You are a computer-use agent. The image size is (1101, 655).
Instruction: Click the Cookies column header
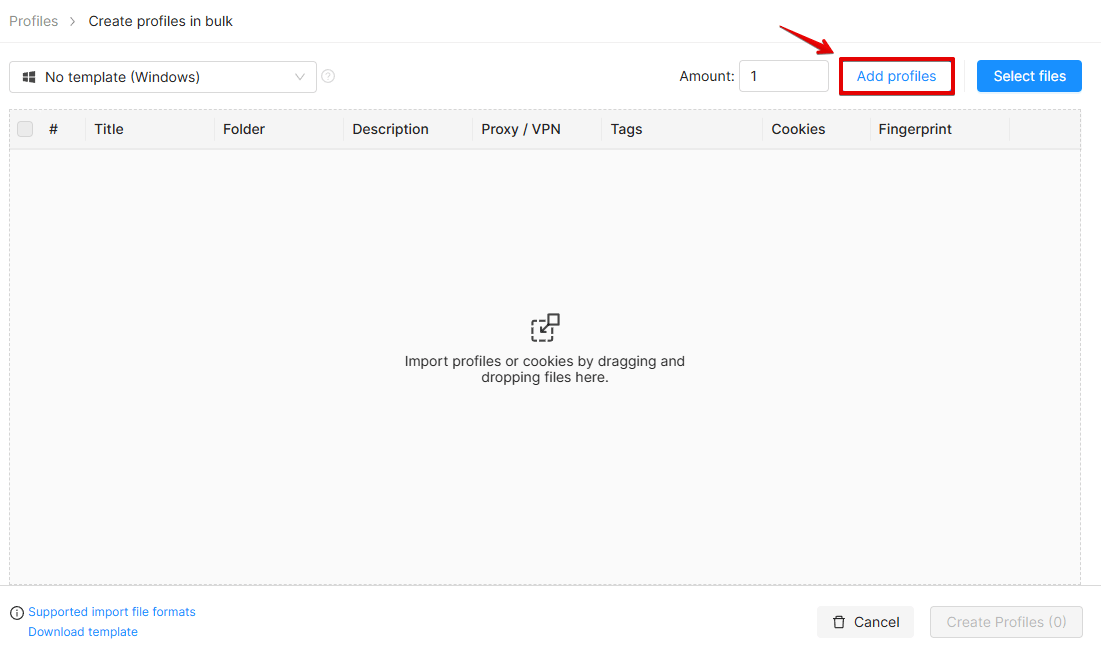798,129
